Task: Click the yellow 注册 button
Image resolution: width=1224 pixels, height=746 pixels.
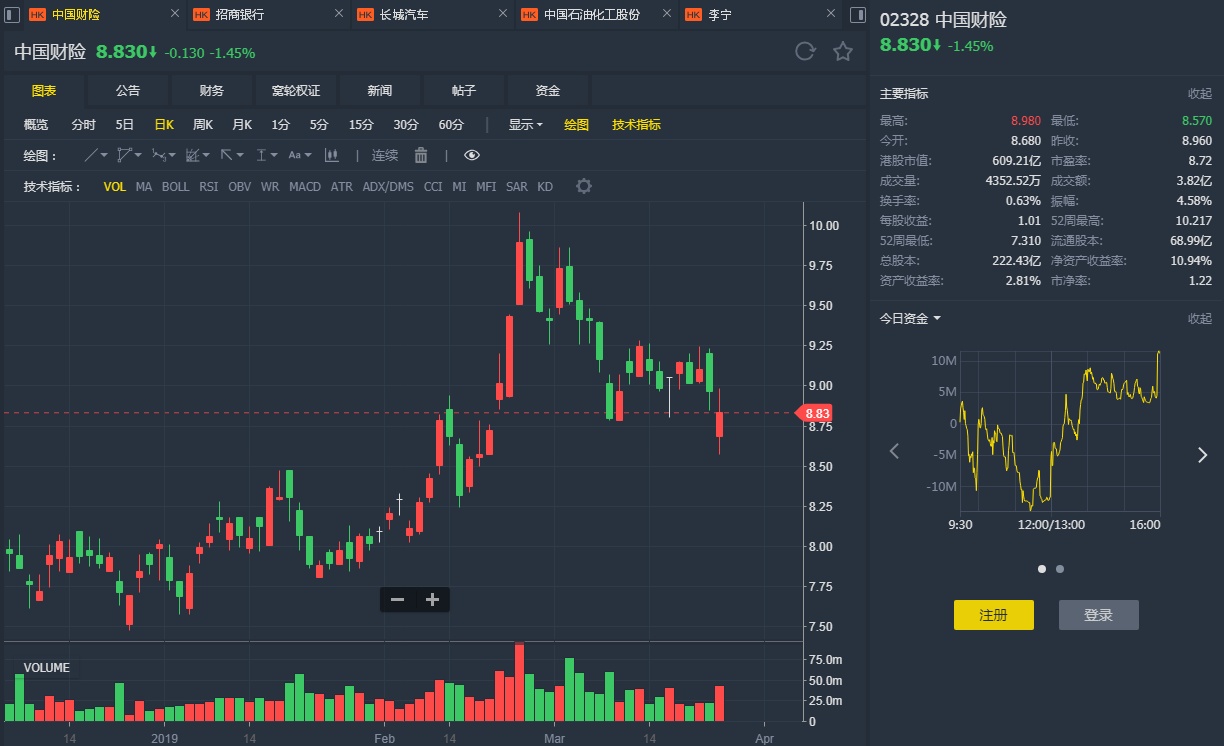Action: pyautogui.click(x=993, y=615)
